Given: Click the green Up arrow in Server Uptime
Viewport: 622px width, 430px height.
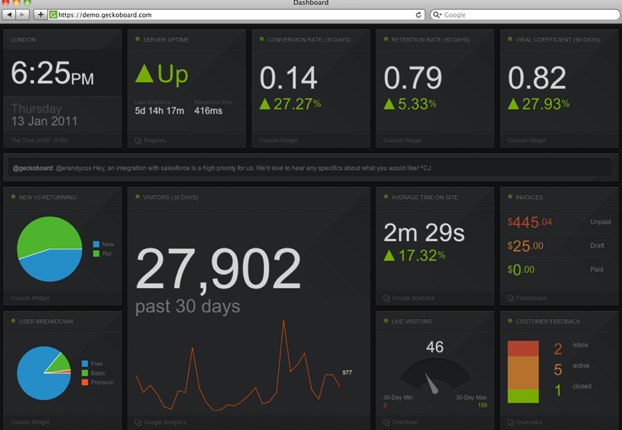Looking at the screenshot, I should pos(144,73).
